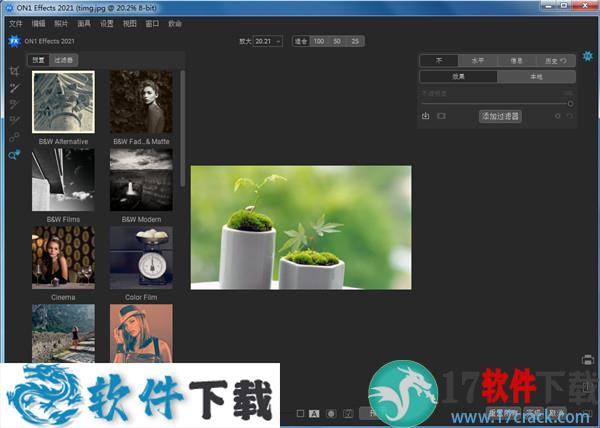Click the blue gear settings icon
This screenshot has width=600, height=428.
588,56
